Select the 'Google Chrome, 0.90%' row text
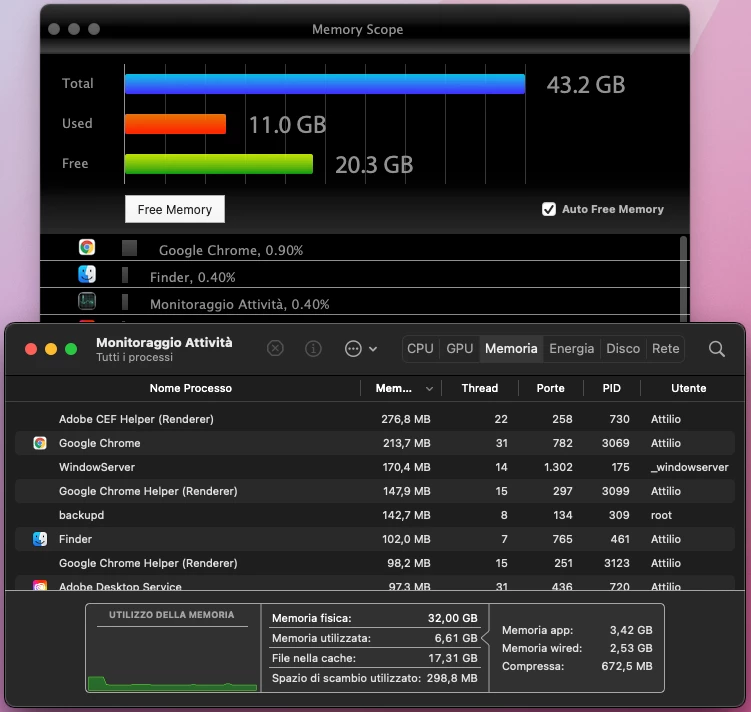This screenshot has height=712, width=751. [x=231, y=250]
